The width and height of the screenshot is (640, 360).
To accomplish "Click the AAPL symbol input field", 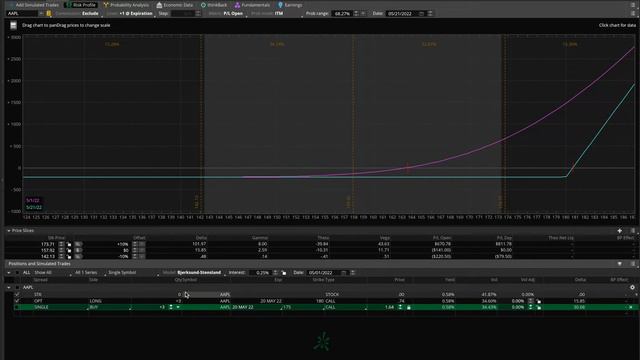I will point(22,13).
